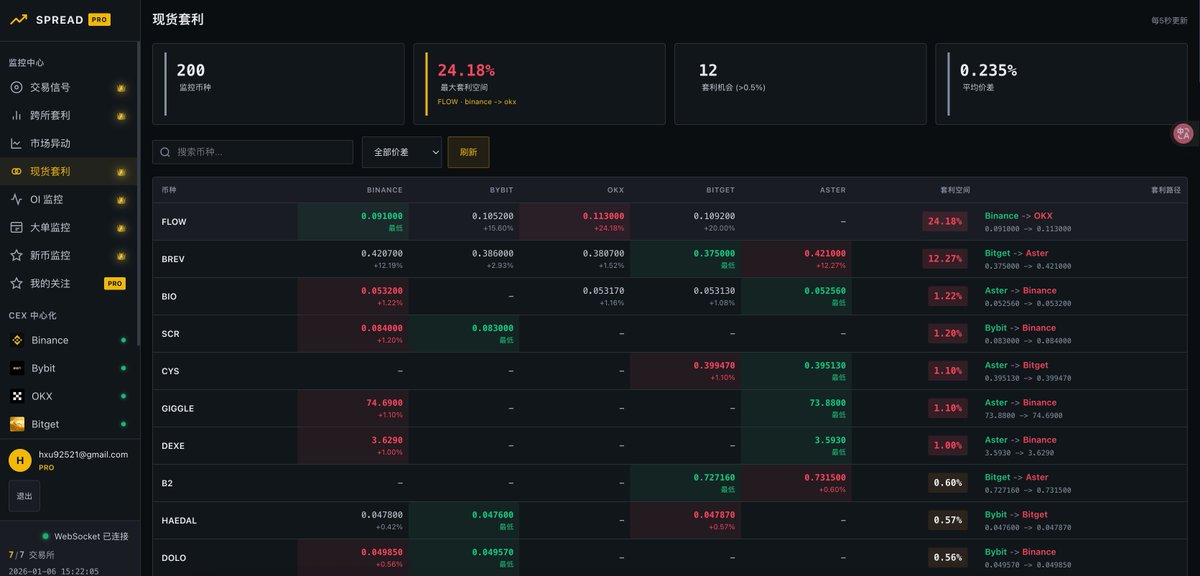Click the OKX exchange logo
This screenshot has width=1200, height=576.
click(17, 396)
